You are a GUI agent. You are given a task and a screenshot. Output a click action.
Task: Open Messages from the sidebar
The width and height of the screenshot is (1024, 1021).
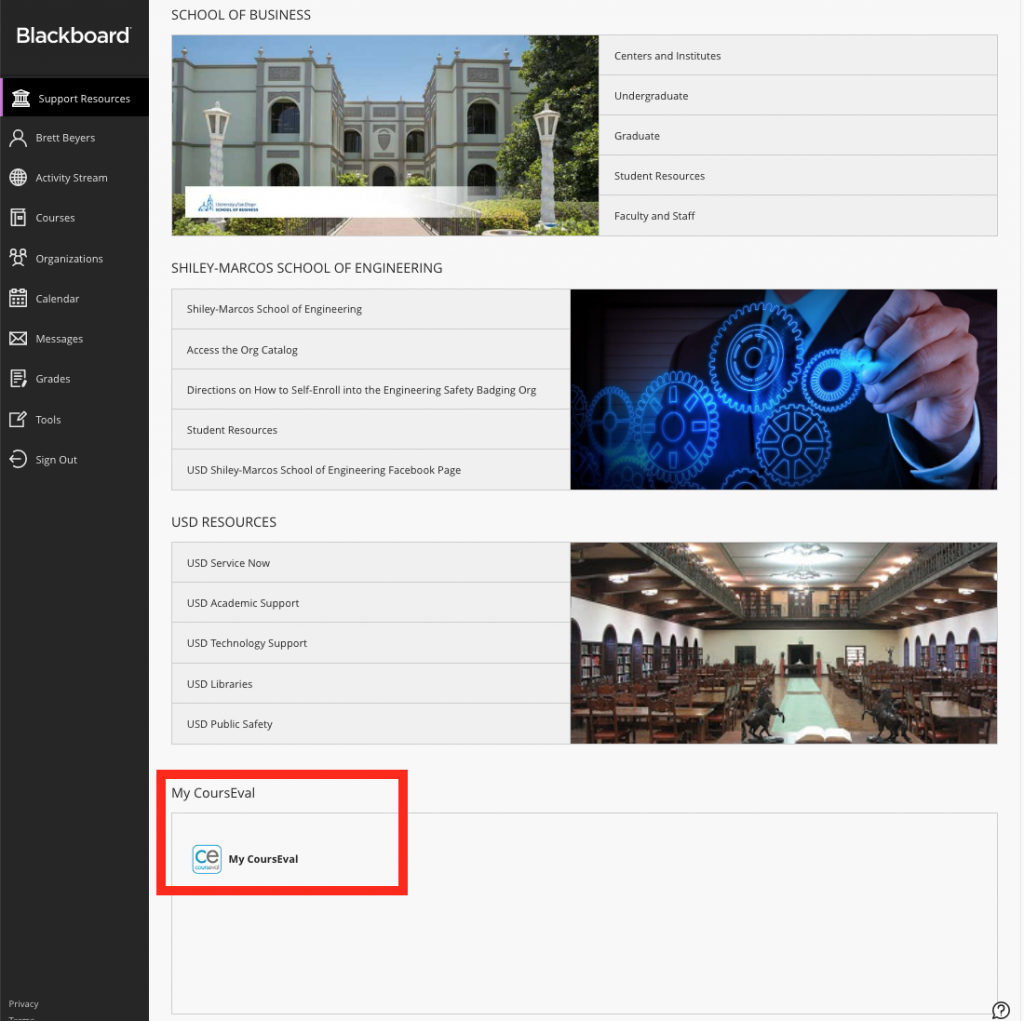click(x=75, y=338)
